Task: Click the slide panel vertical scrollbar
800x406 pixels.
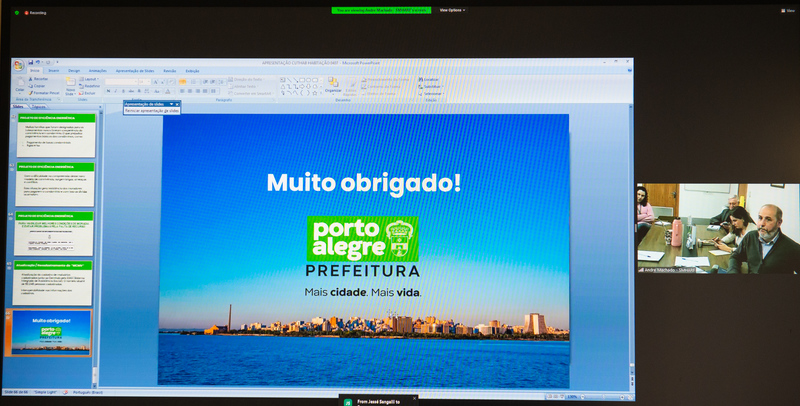Action: 95,249
